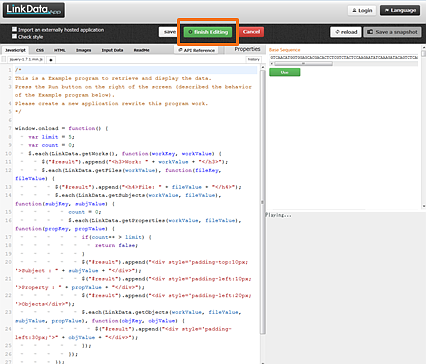Screen dimensions: 426x364
Task: Click the Base Sequence heading
Action: click(x=285, y=50)
